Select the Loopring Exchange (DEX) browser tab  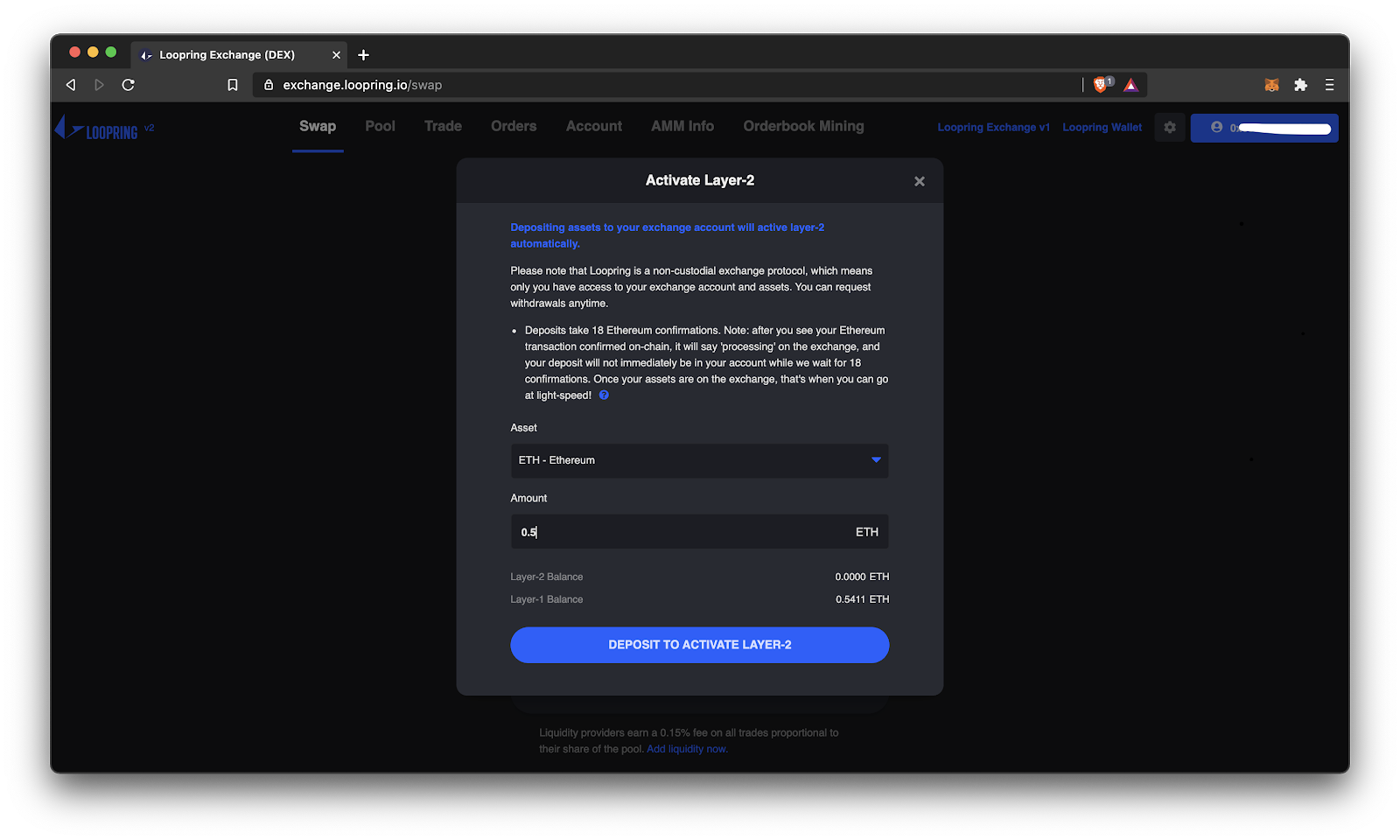coord(239,55)
